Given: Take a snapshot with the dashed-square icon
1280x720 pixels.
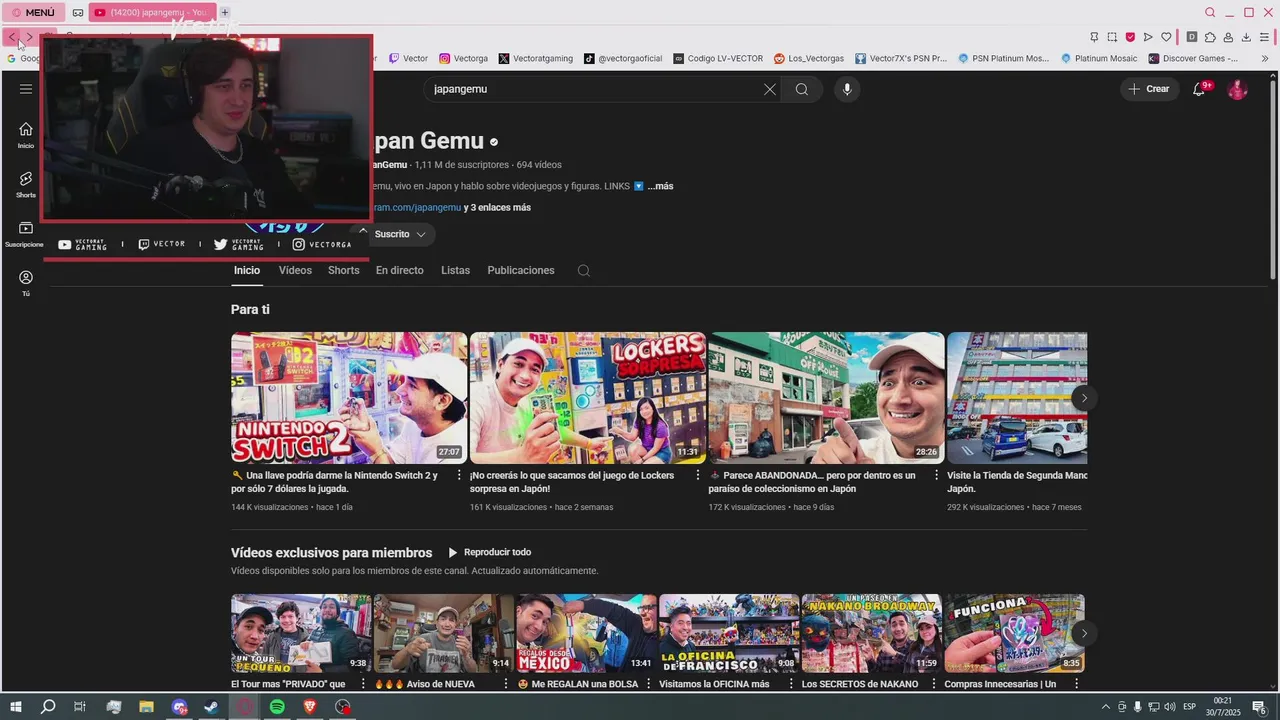Looking at the screenshot, I should [x=1112, y=37].
